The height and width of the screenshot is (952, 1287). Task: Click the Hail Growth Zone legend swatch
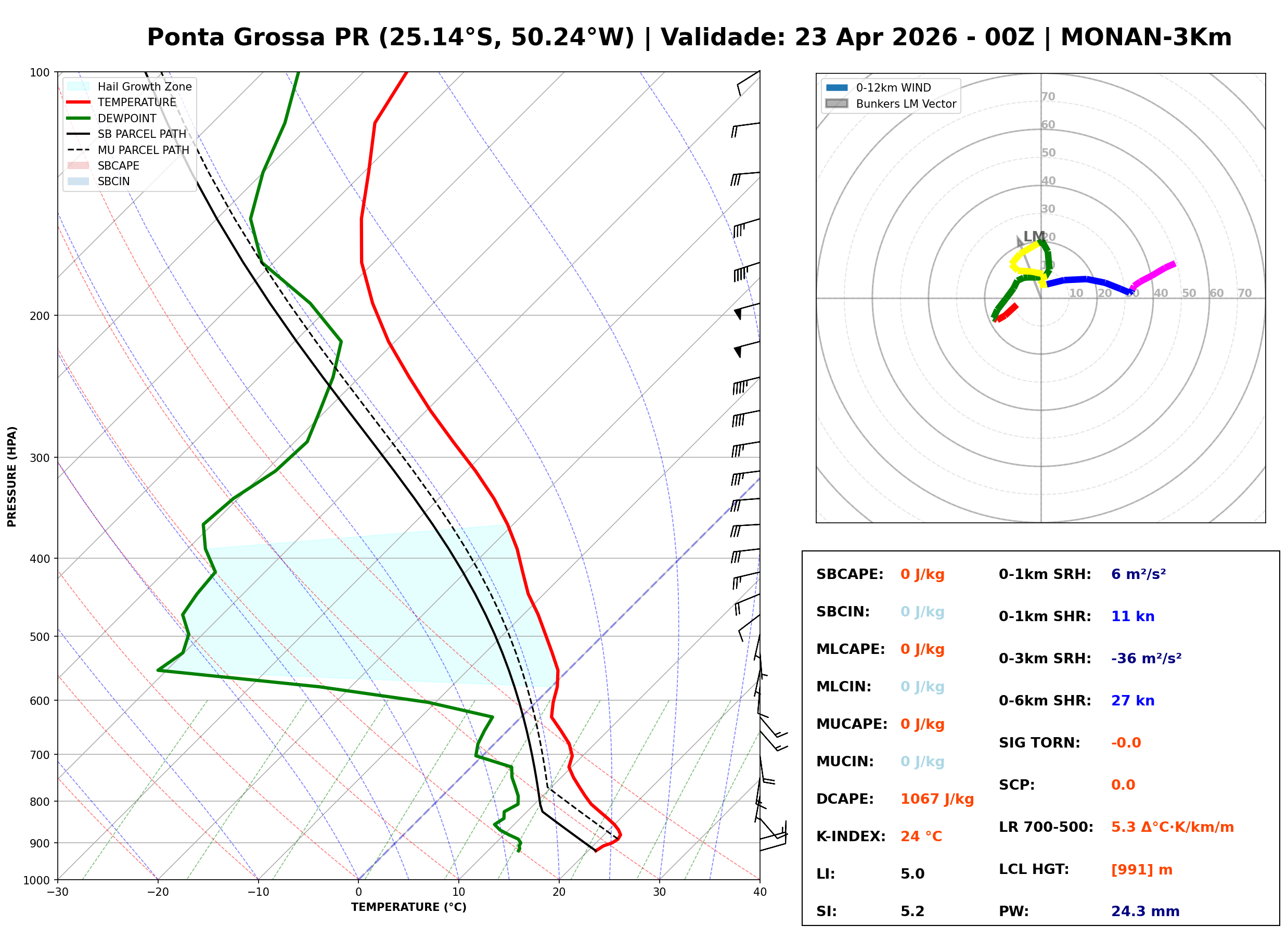[79, 86]
